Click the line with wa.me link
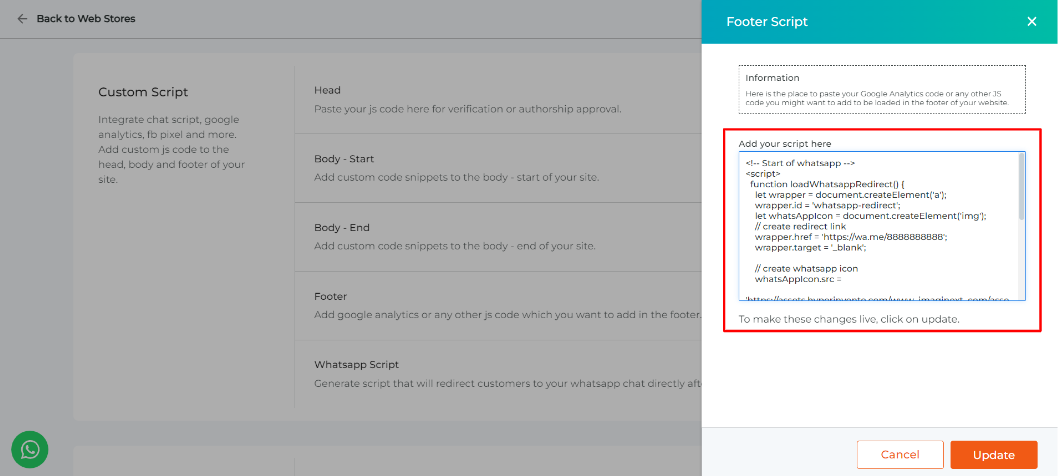1058x476 pixels. pyautogui.click(x=852, y=236)
